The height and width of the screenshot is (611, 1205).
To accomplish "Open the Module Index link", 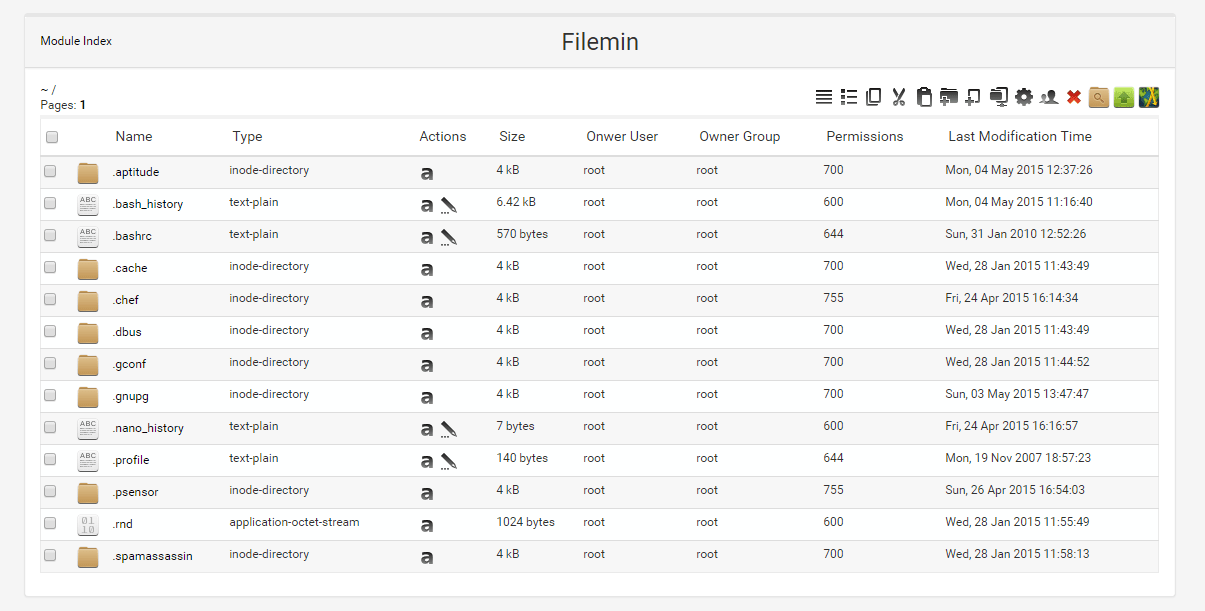I will 76,41.
